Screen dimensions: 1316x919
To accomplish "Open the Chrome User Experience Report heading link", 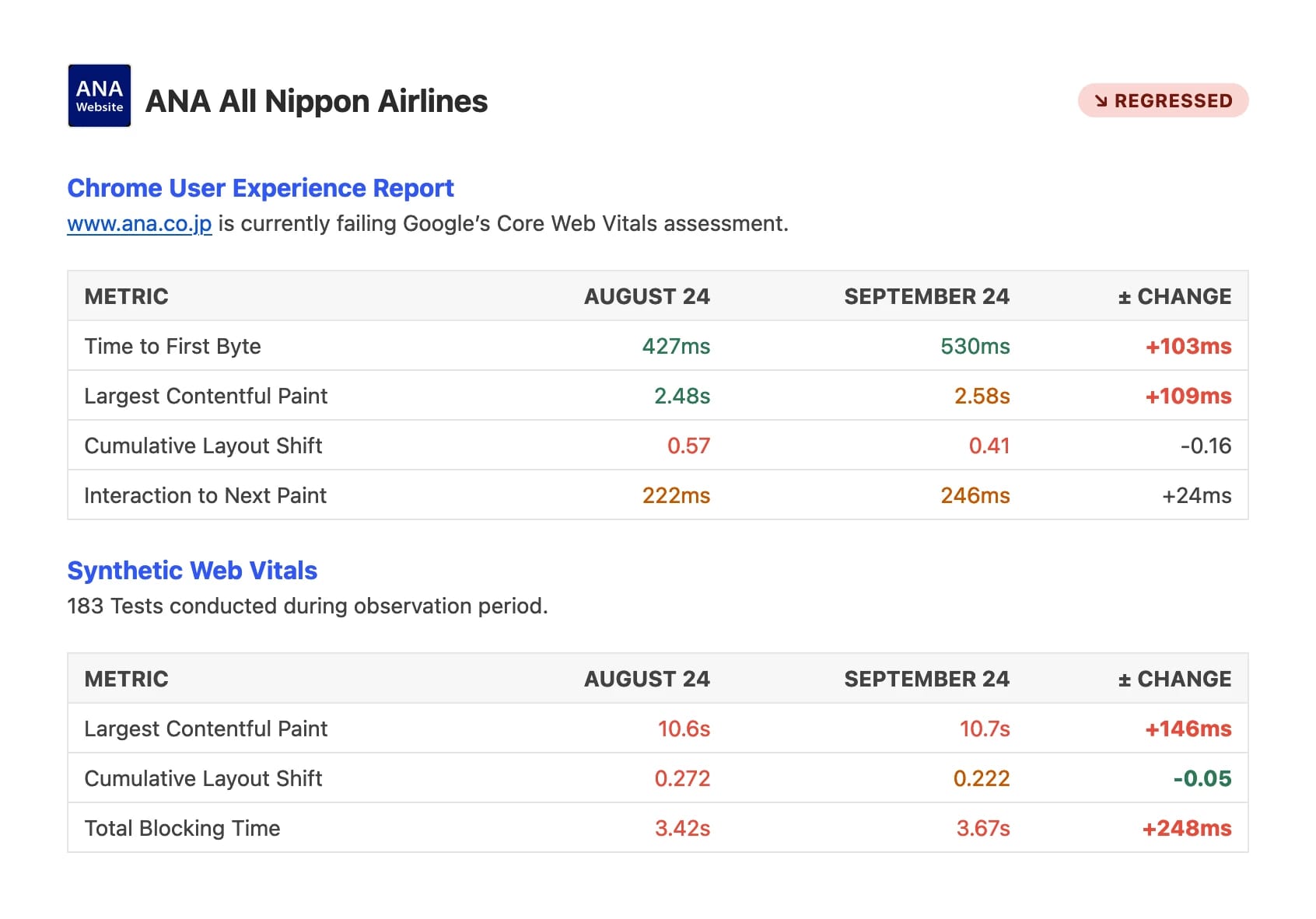I will (261, 188).
